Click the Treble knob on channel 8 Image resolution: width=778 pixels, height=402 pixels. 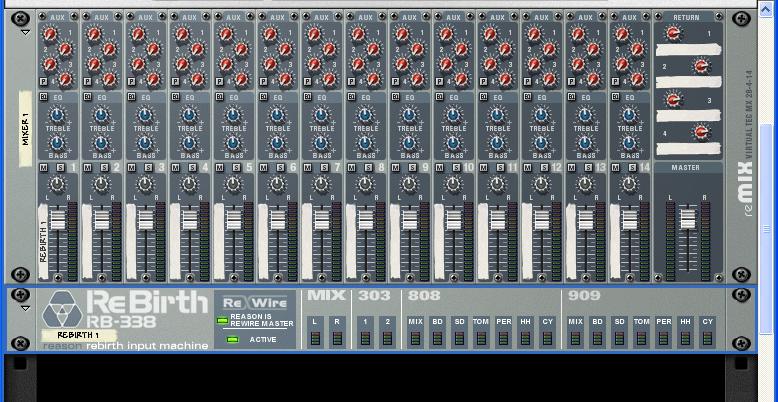(x=365, y=116)
